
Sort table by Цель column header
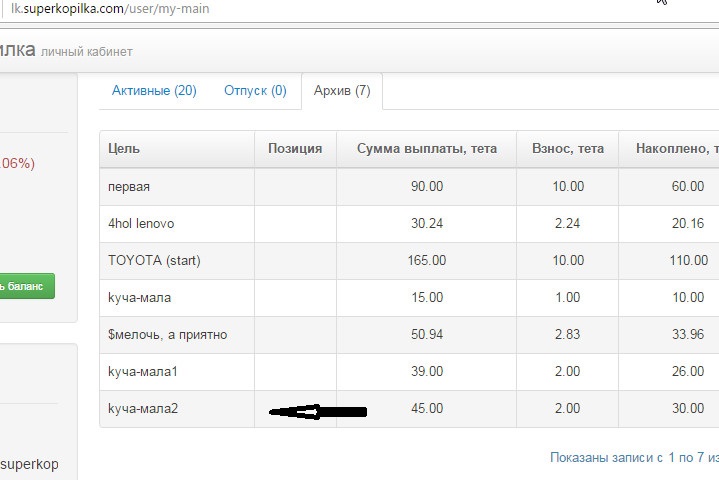pos(125,149)
